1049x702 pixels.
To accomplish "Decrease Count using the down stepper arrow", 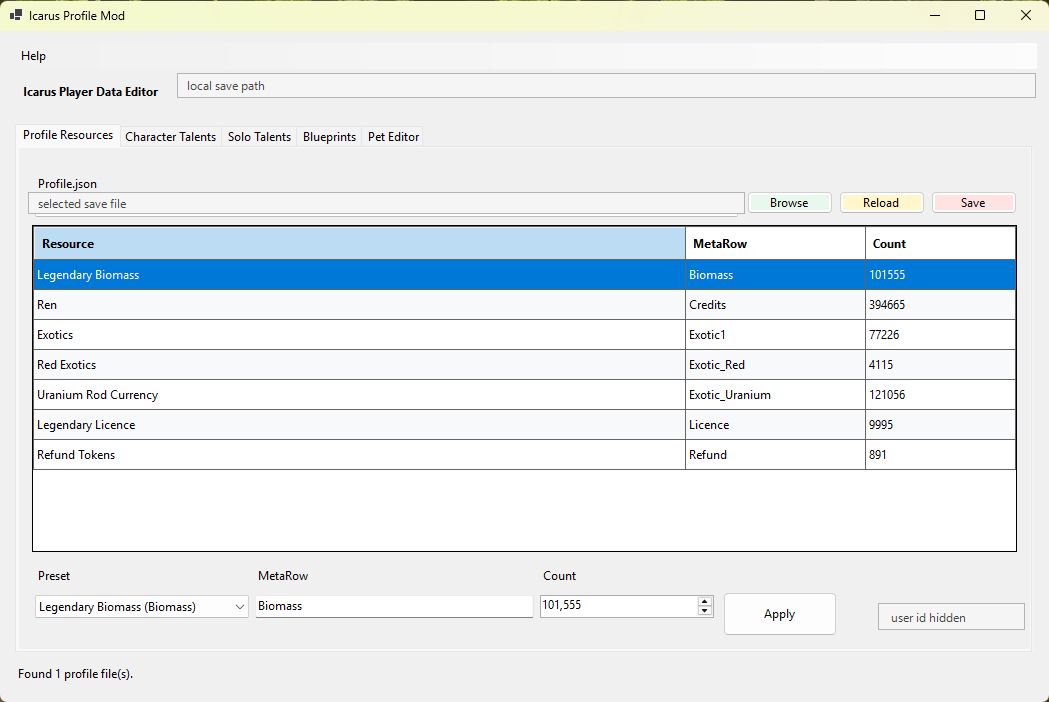I will 704,610.
